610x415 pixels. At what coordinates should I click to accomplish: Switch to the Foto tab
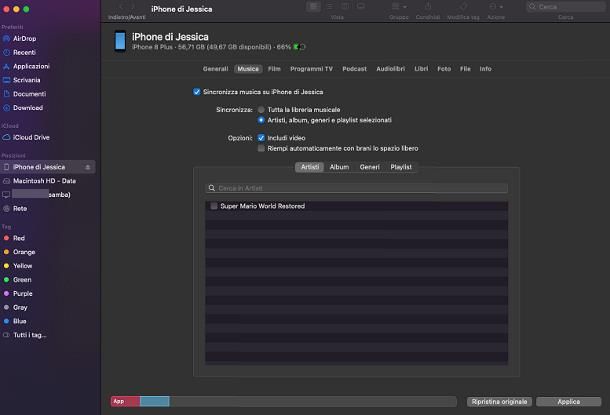444,69
